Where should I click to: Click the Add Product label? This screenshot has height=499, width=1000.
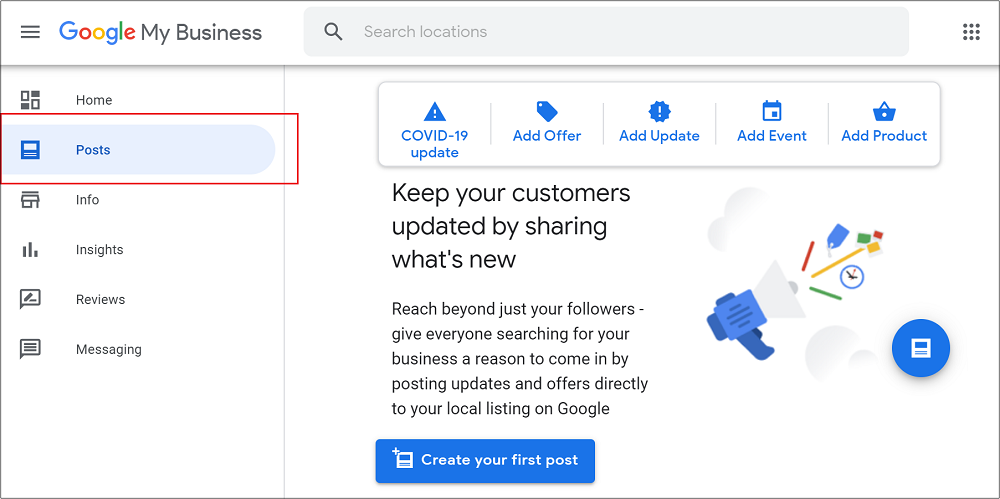884,136
